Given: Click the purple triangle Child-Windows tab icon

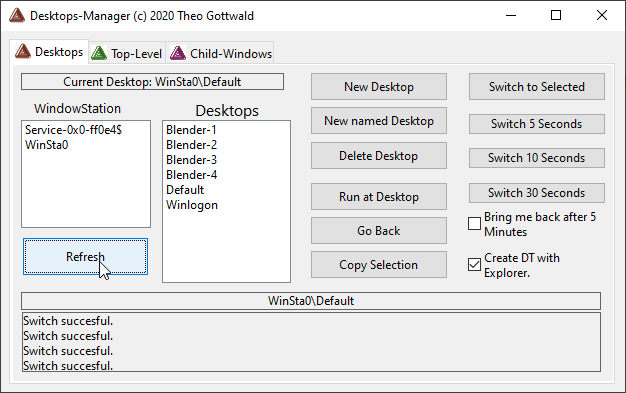Looking at the screenshot, I should pyautogui.click(x=178, y=53).
